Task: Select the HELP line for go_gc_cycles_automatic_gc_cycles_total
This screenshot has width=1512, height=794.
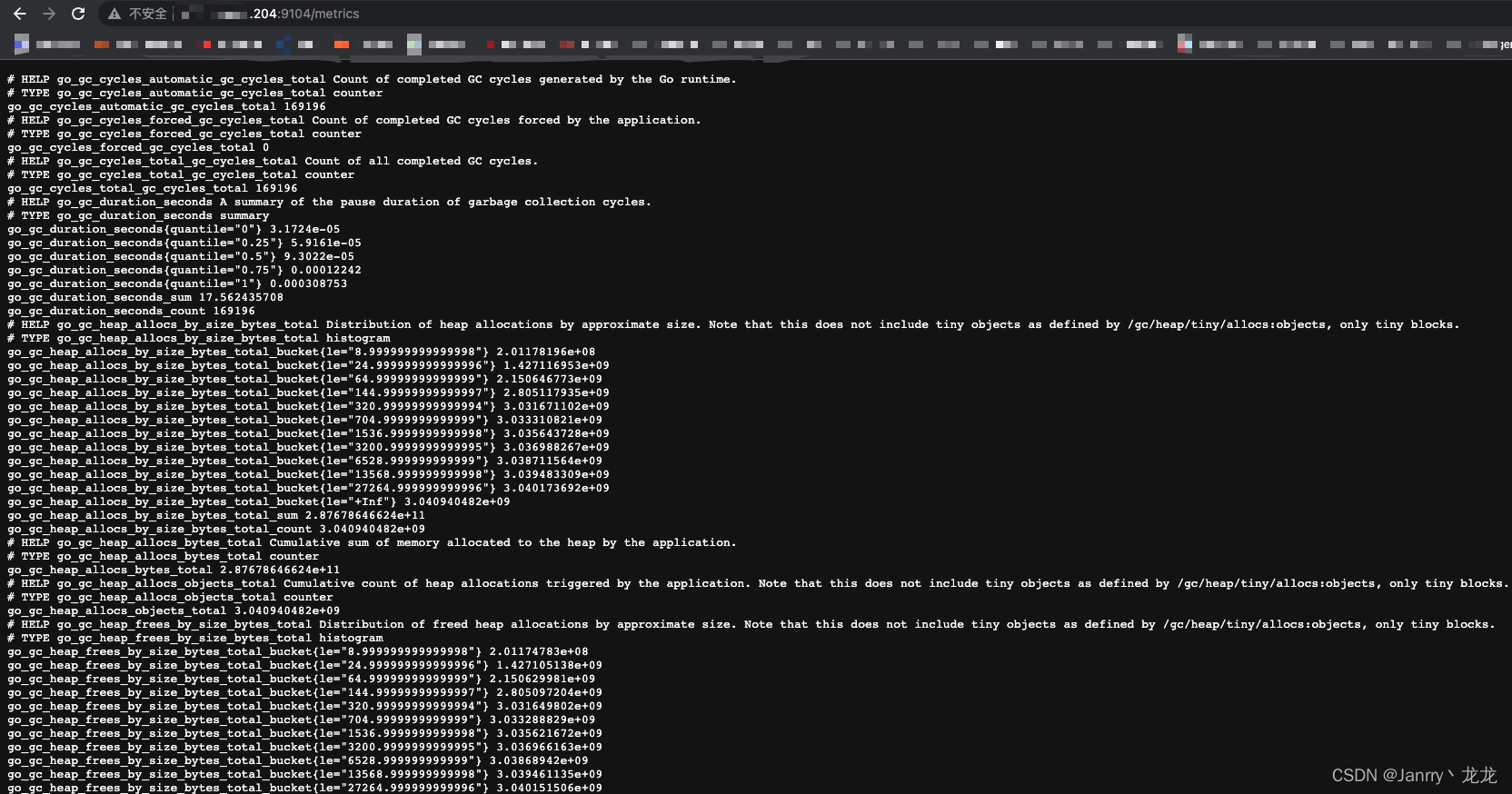Action: [x=372, y=80]
